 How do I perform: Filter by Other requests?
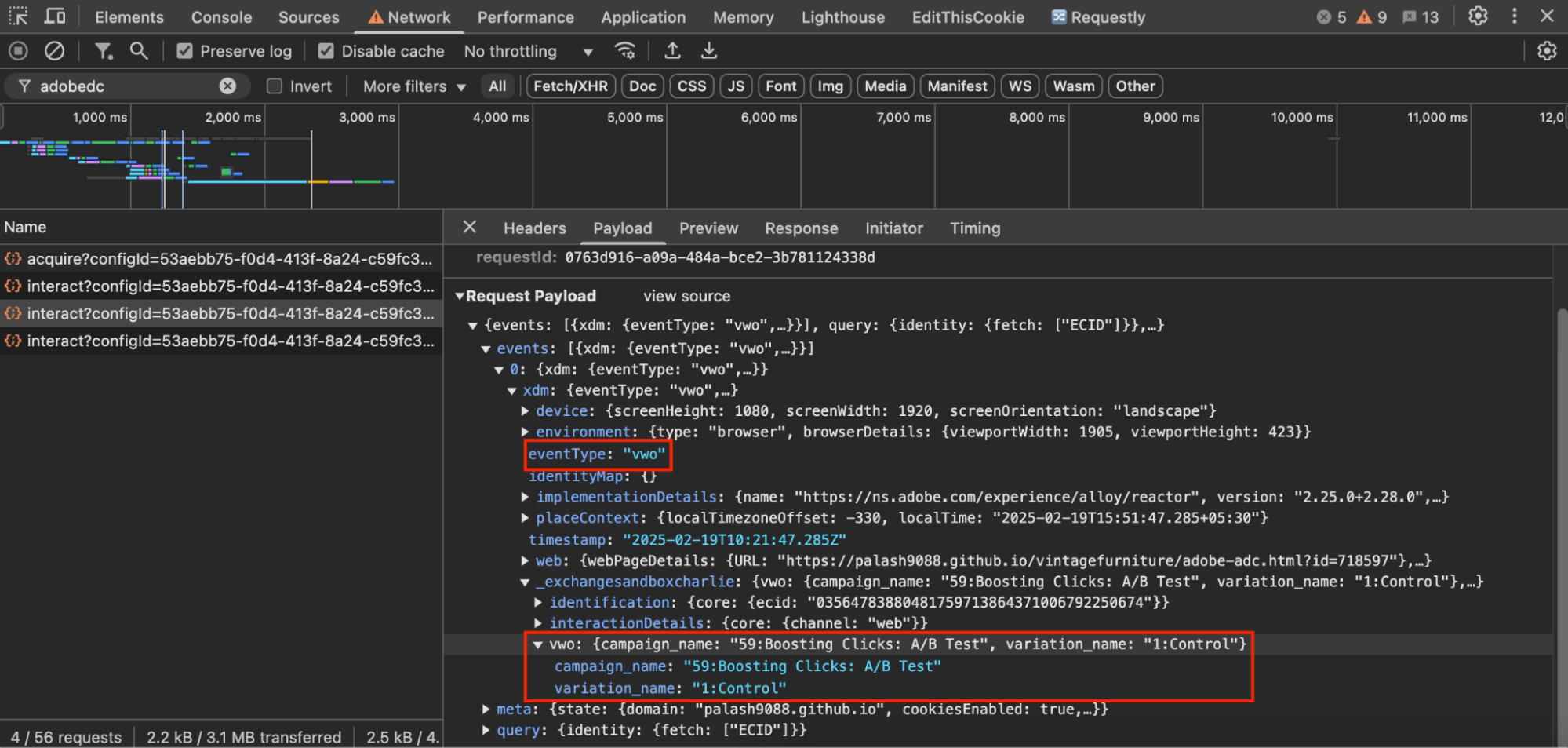[x=1135, y=86]
